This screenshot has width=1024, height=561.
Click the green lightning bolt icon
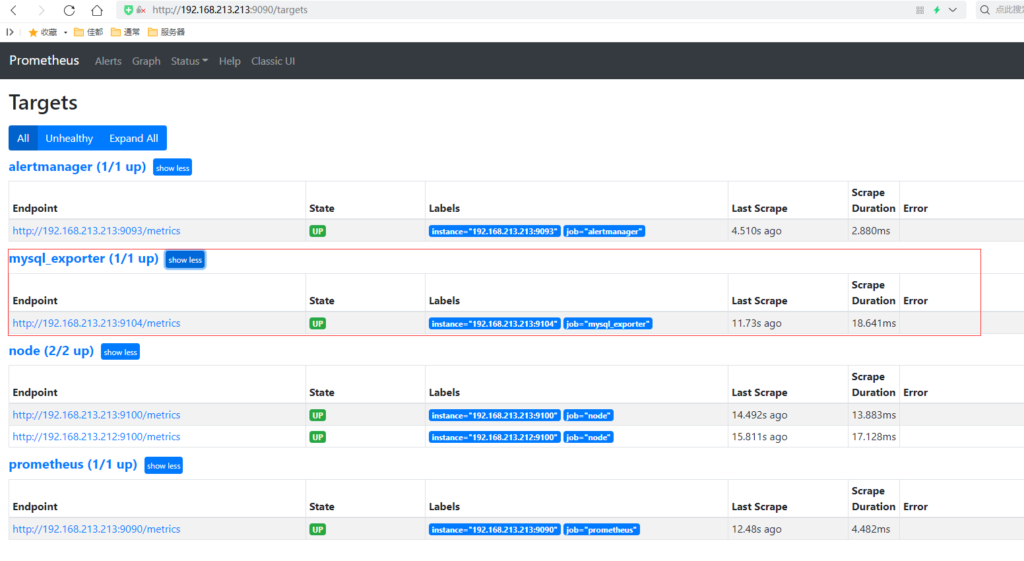(x=936, y=10)
